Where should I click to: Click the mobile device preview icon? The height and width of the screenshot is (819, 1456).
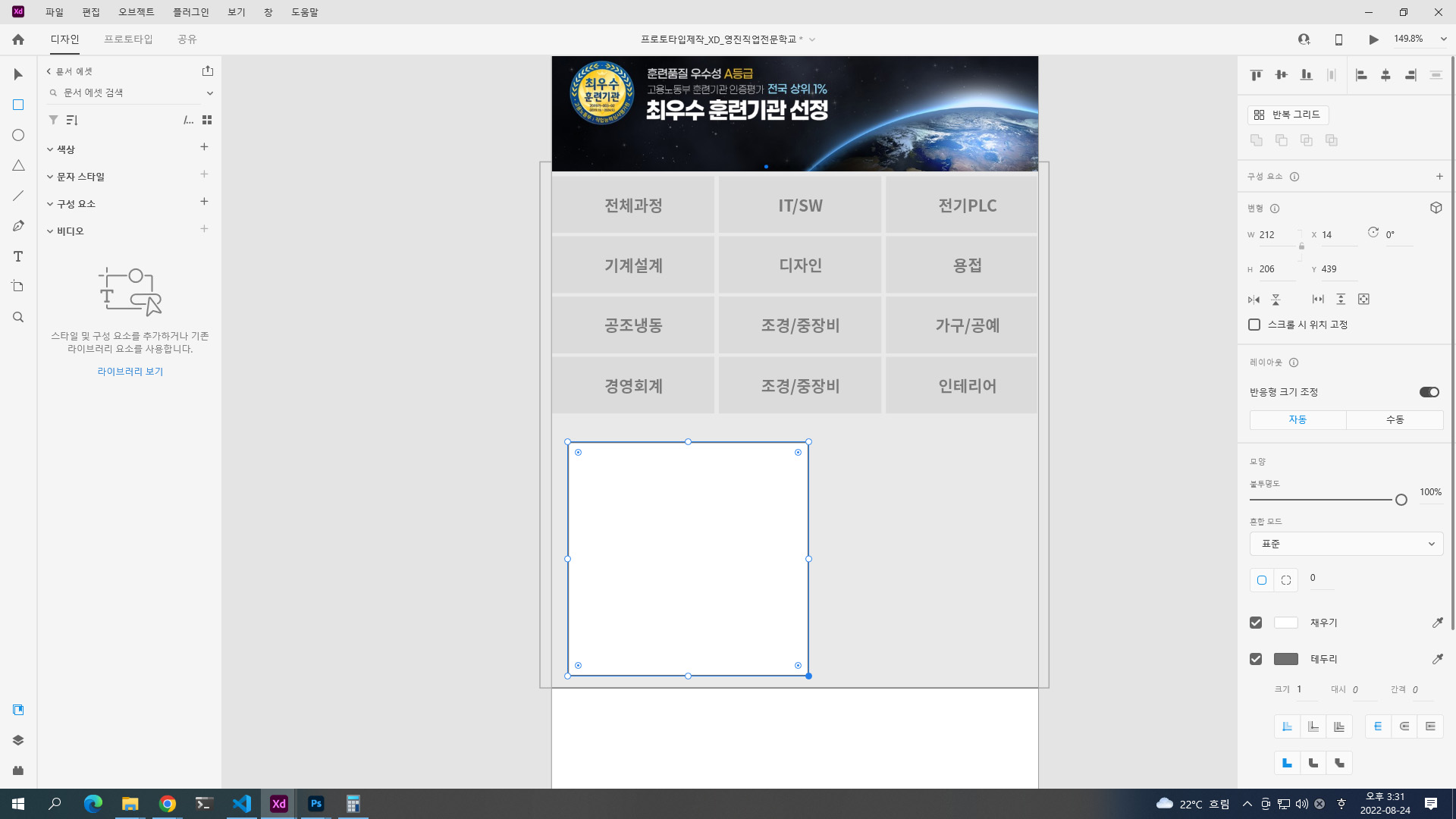tap(1338, 39)
